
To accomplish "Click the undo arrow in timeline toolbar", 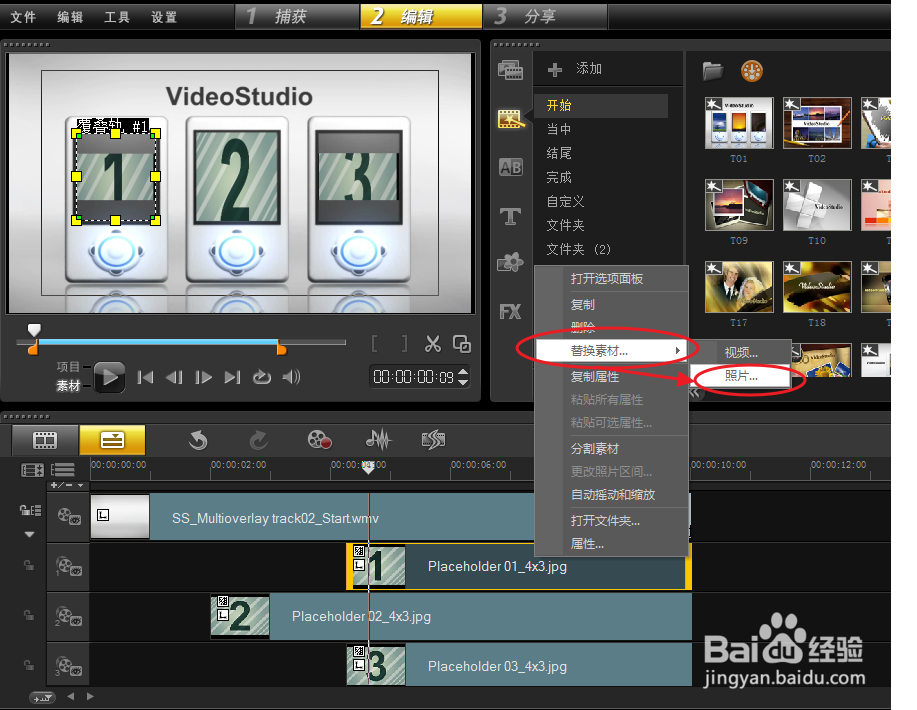I will [198, 440].
